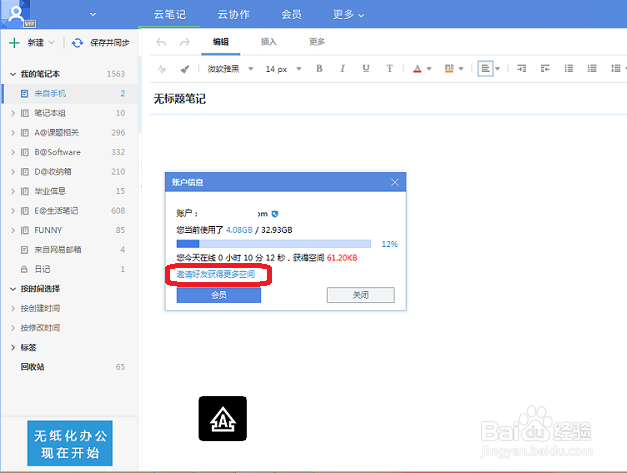Expand 按修改时间 item
627x473 pixels.
point(13,328)
